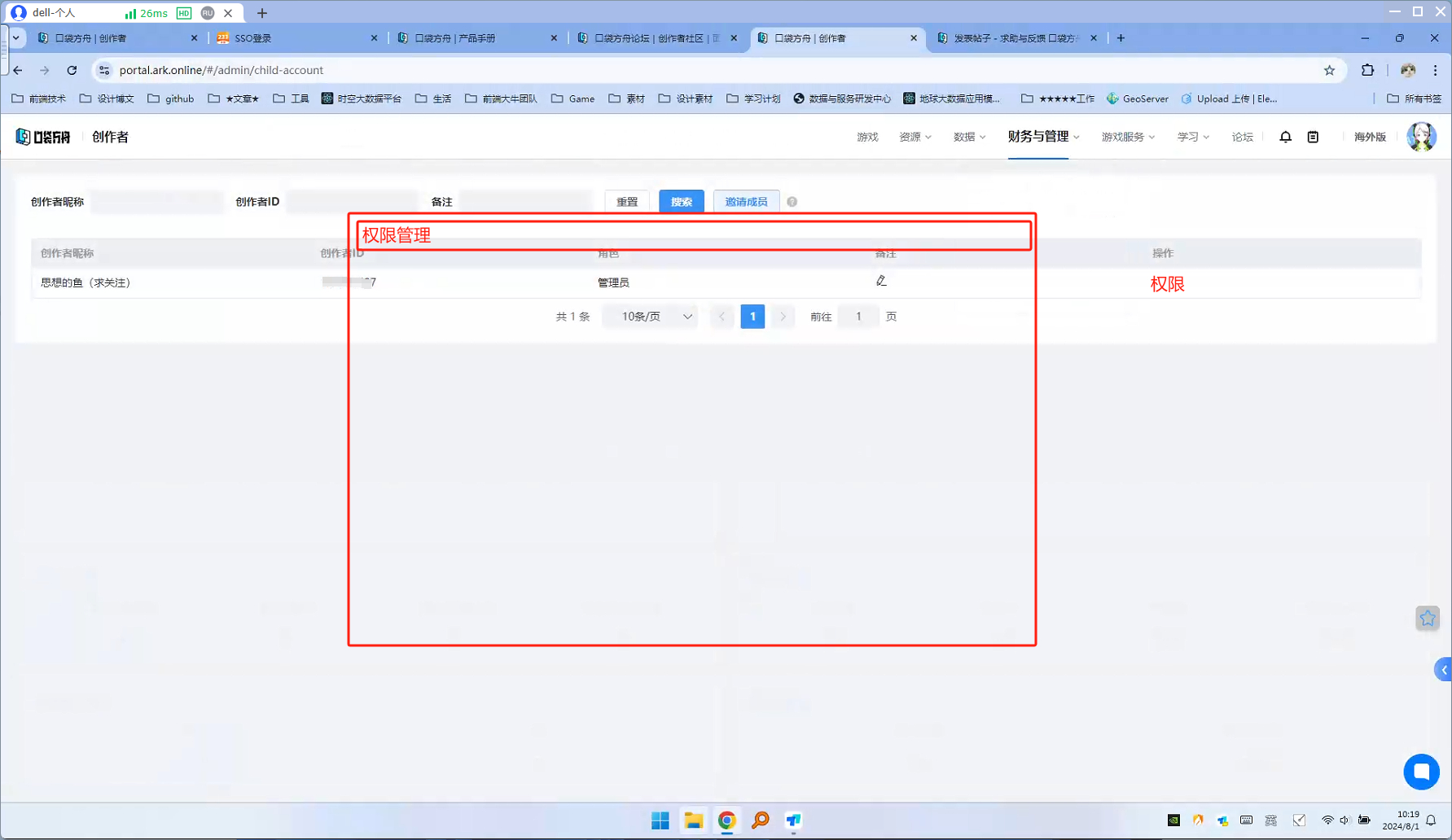1452x840 pixels.
Task: Open File Explorer from the taskbar
Action: (x=693, y=820)
